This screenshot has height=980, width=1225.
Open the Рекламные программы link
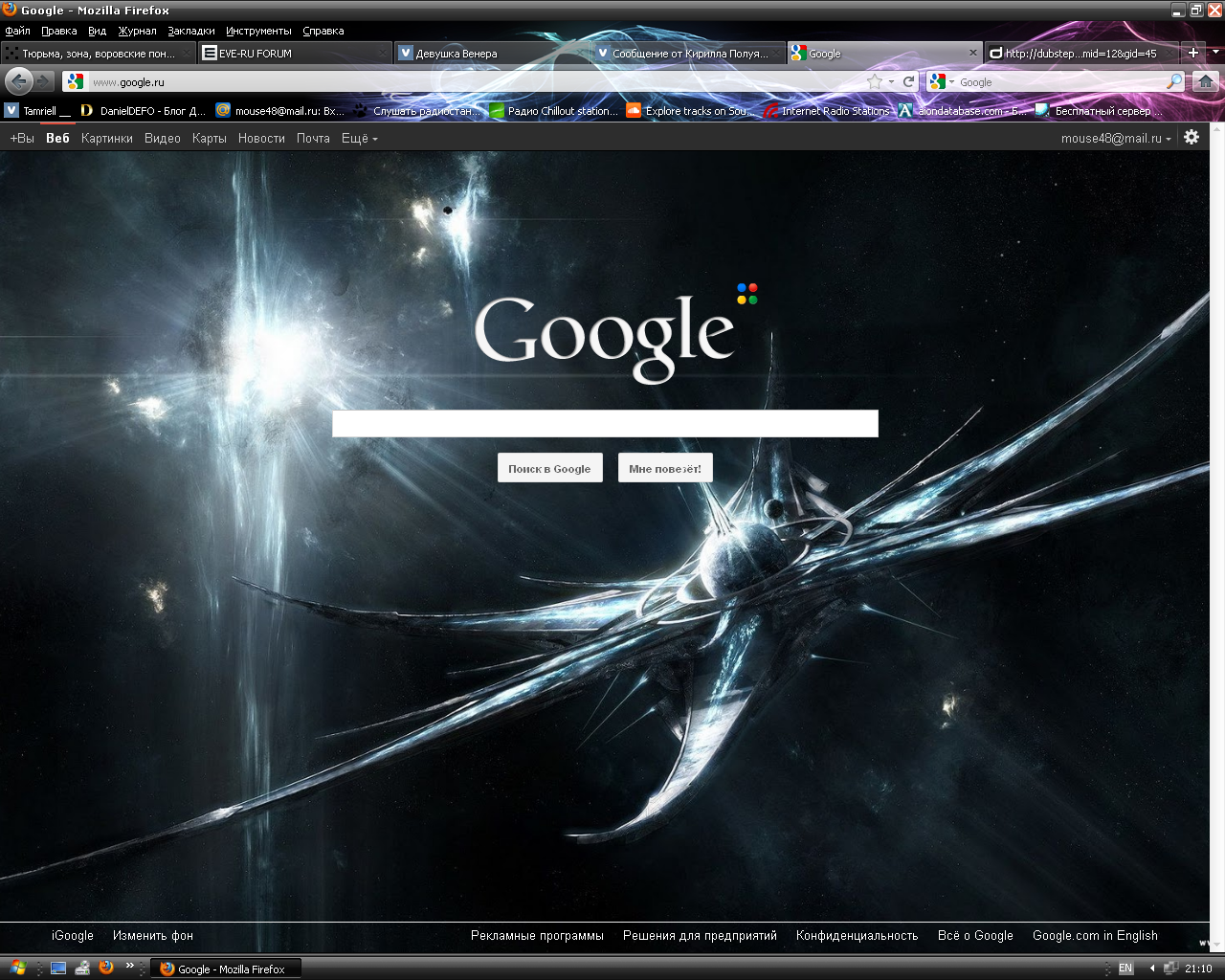click(537, 935)
